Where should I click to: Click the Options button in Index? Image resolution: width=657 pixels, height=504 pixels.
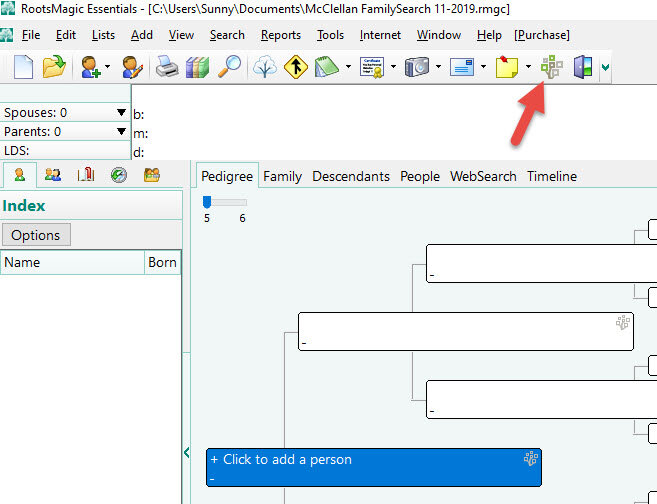tap(36, 235)
